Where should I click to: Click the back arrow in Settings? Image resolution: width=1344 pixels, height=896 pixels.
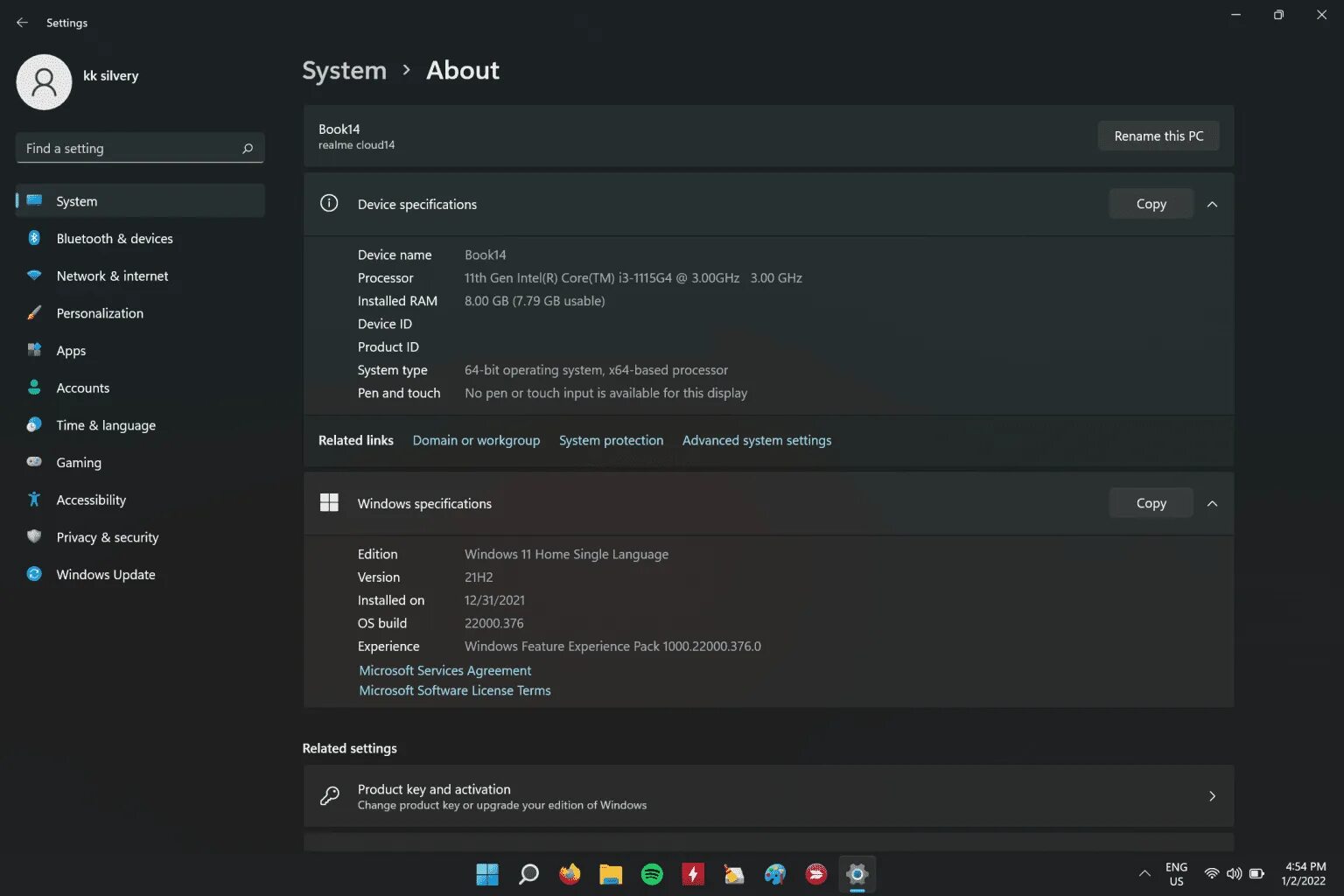pos(22,23)
